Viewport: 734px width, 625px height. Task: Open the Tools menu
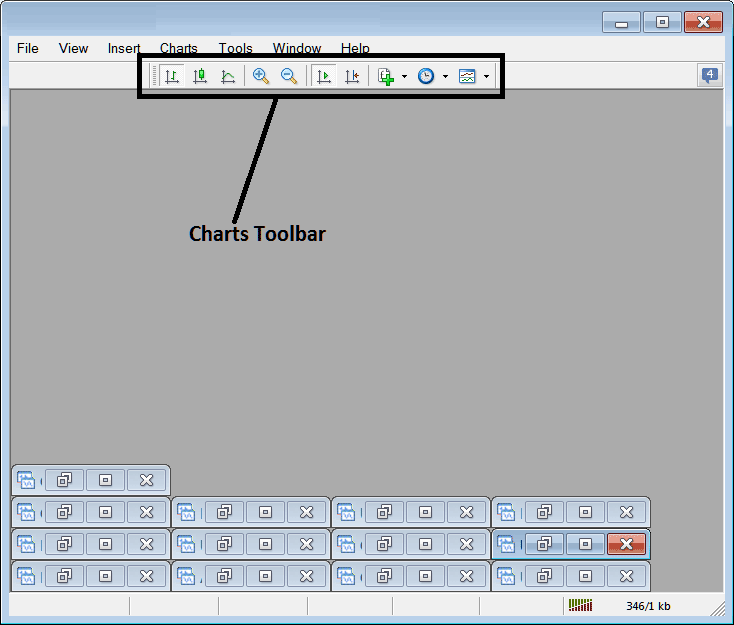(236, 48)
